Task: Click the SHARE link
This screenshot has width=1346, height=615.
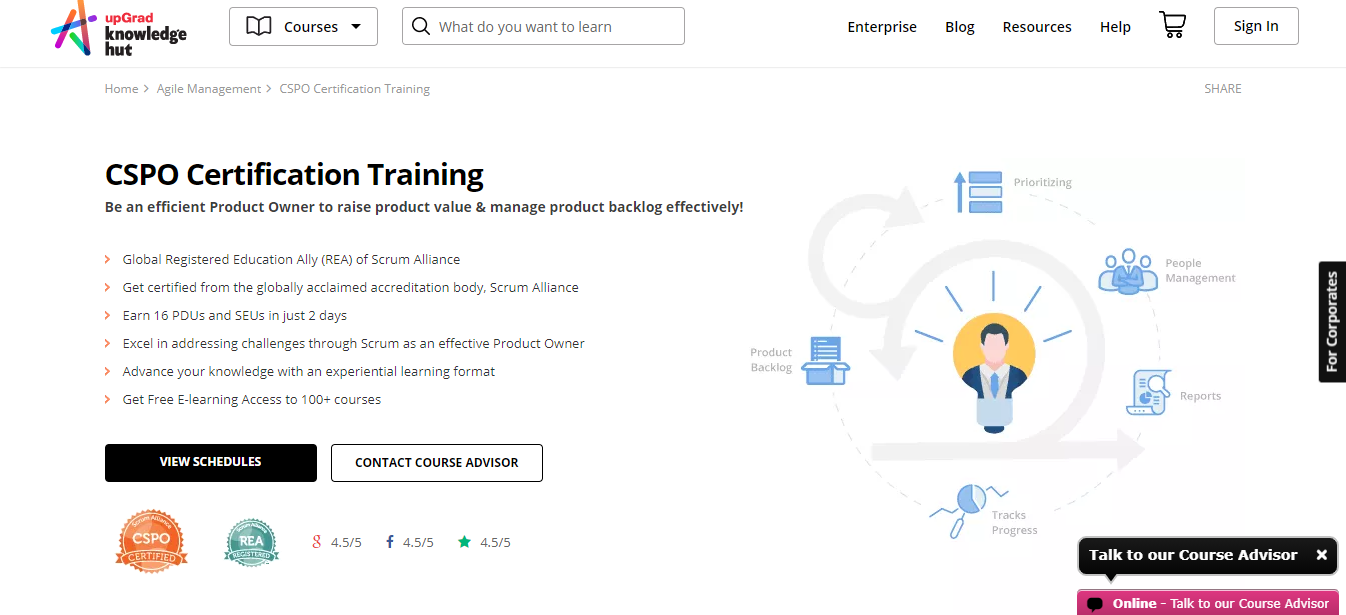Action: [1223, 89]
